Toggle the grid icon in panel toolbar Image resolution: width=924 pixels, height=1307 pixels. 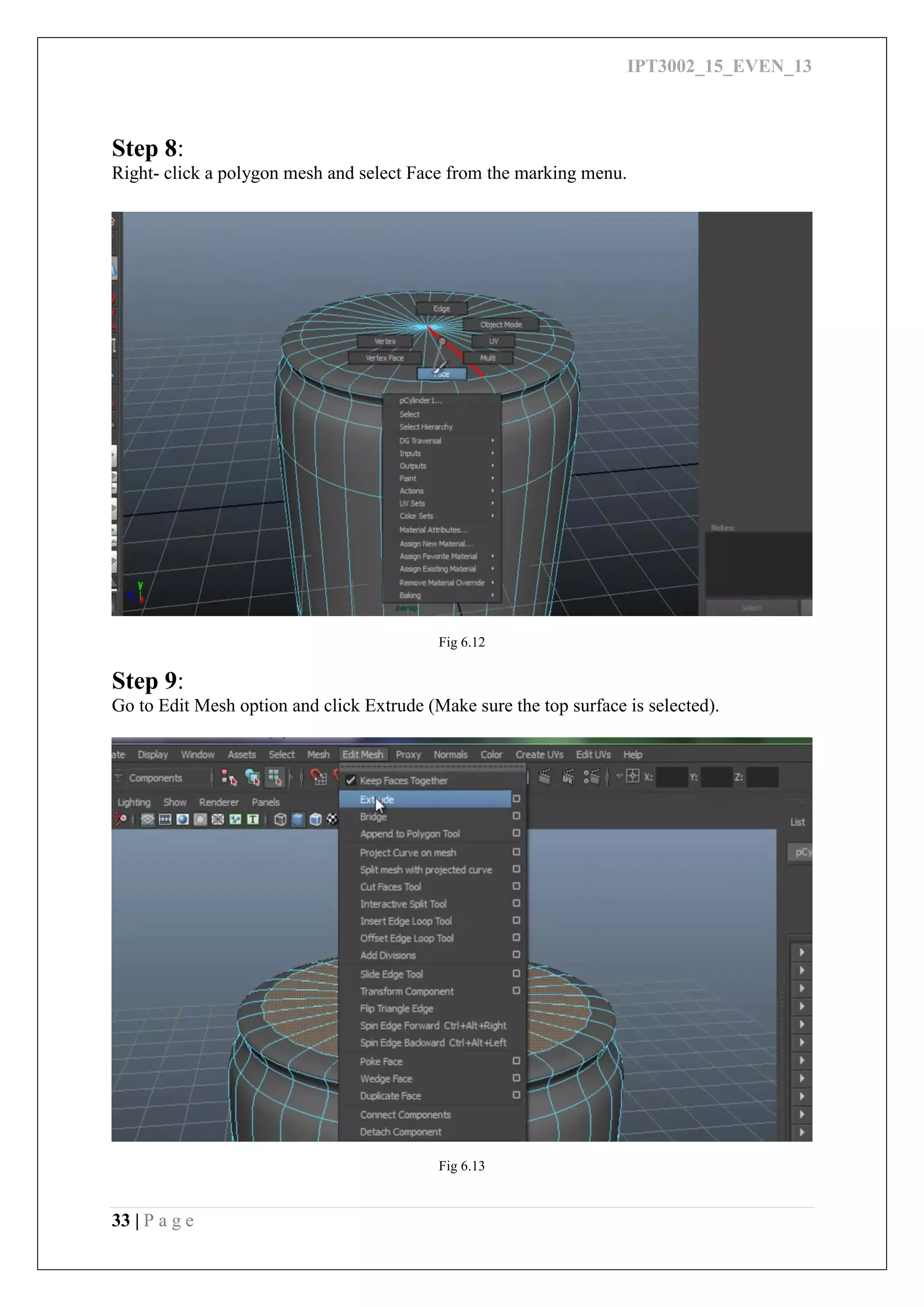[148, 819]
